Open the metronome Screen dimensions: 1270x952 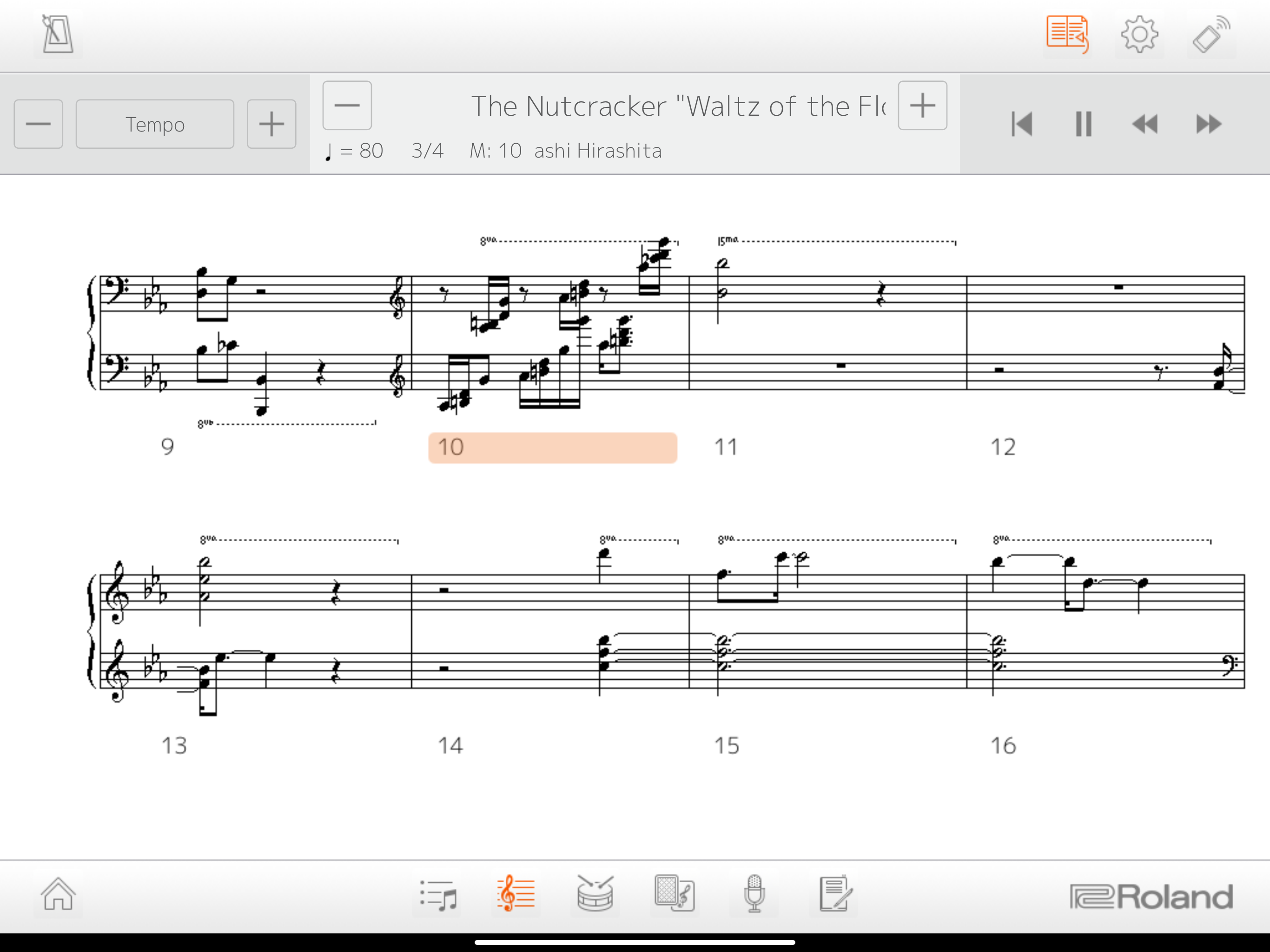click(58, 34)
